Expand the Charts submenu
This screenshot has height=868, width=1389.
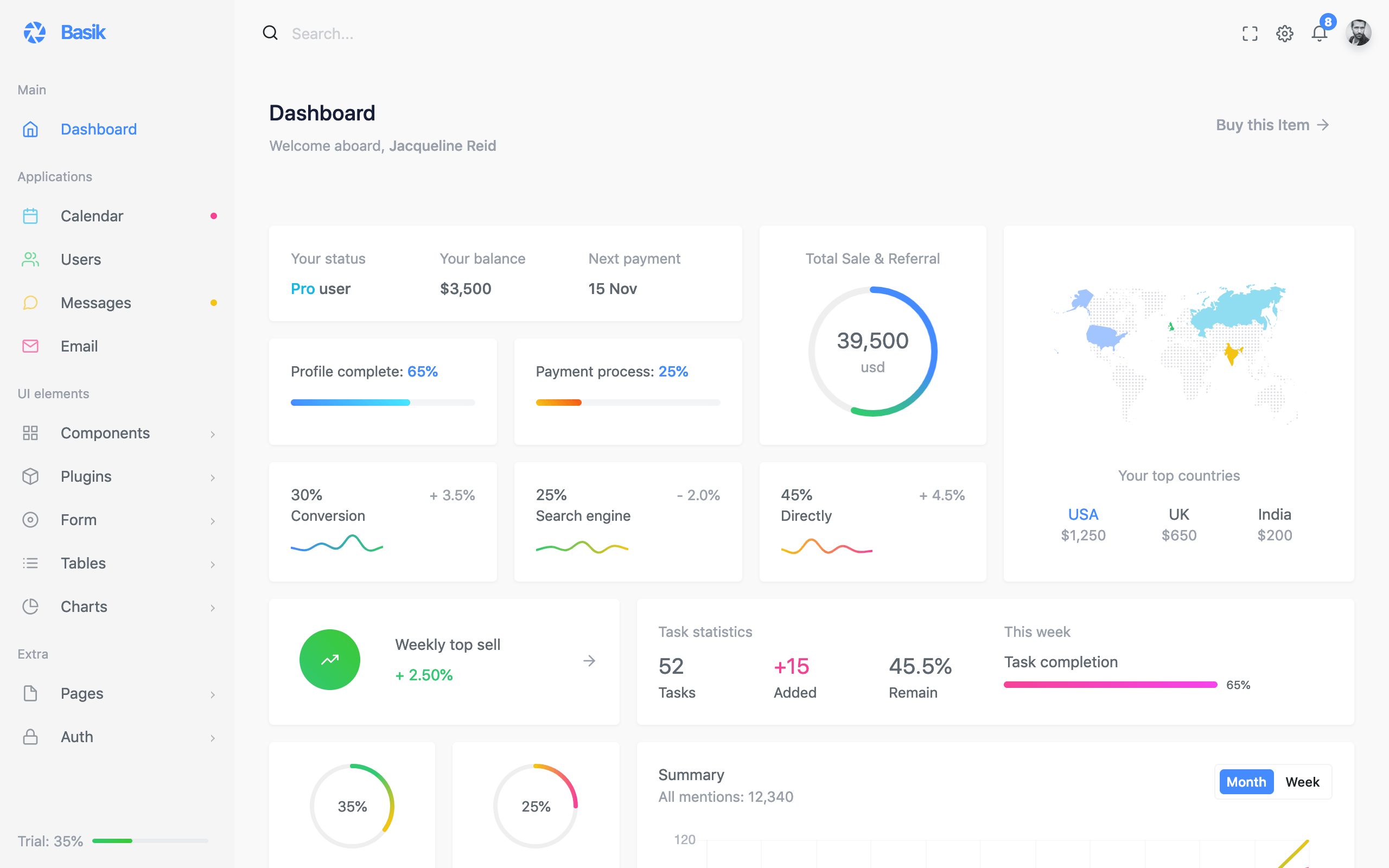tap(212, 608)
